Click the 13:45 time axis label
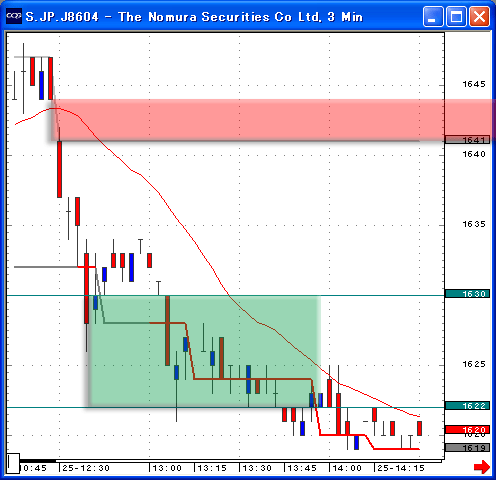 [302, 468]
